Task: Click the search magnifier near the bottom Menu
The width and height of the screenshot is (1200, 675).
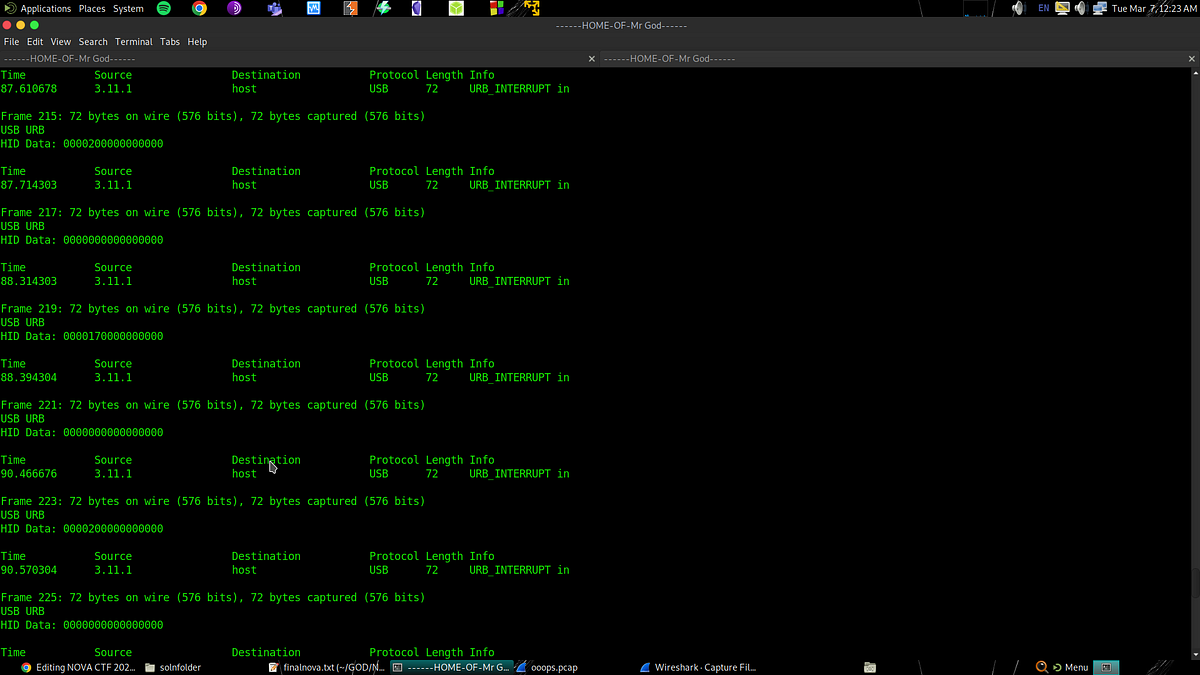Action: 1041,666
